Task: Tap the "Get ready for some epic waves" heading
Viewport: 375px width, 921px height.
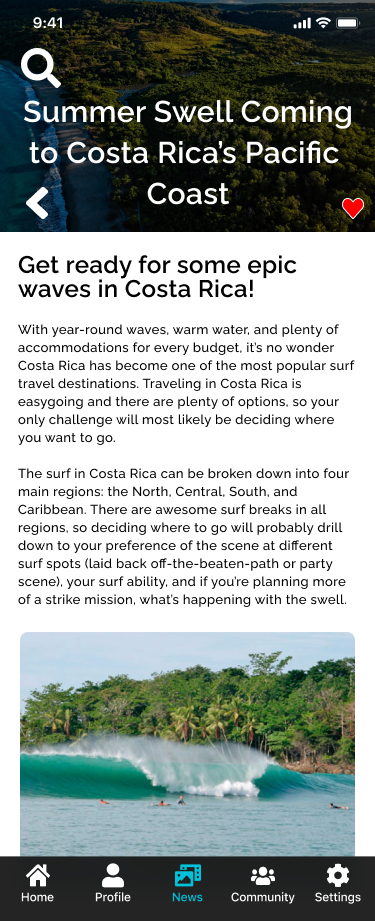Action: coord(158,277)
